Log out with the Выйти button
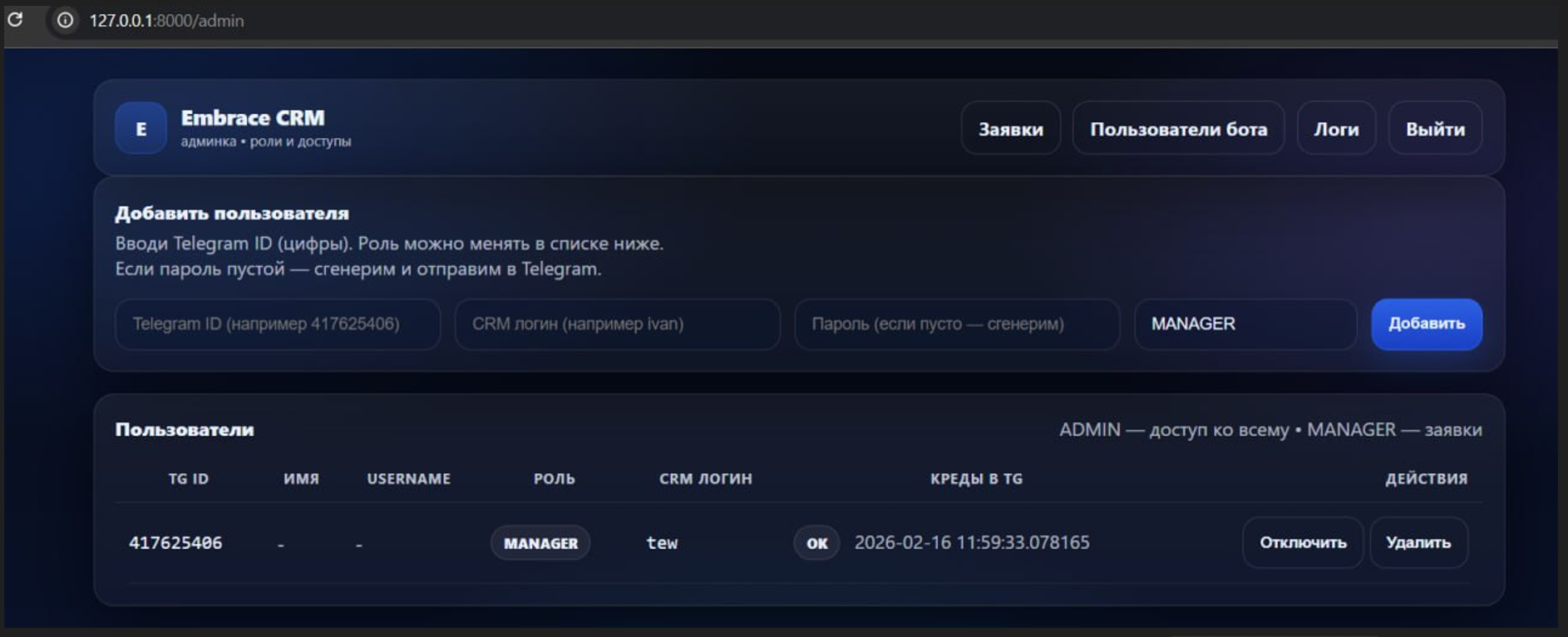Screen dimensions: 1568x637 point(1435,128)
